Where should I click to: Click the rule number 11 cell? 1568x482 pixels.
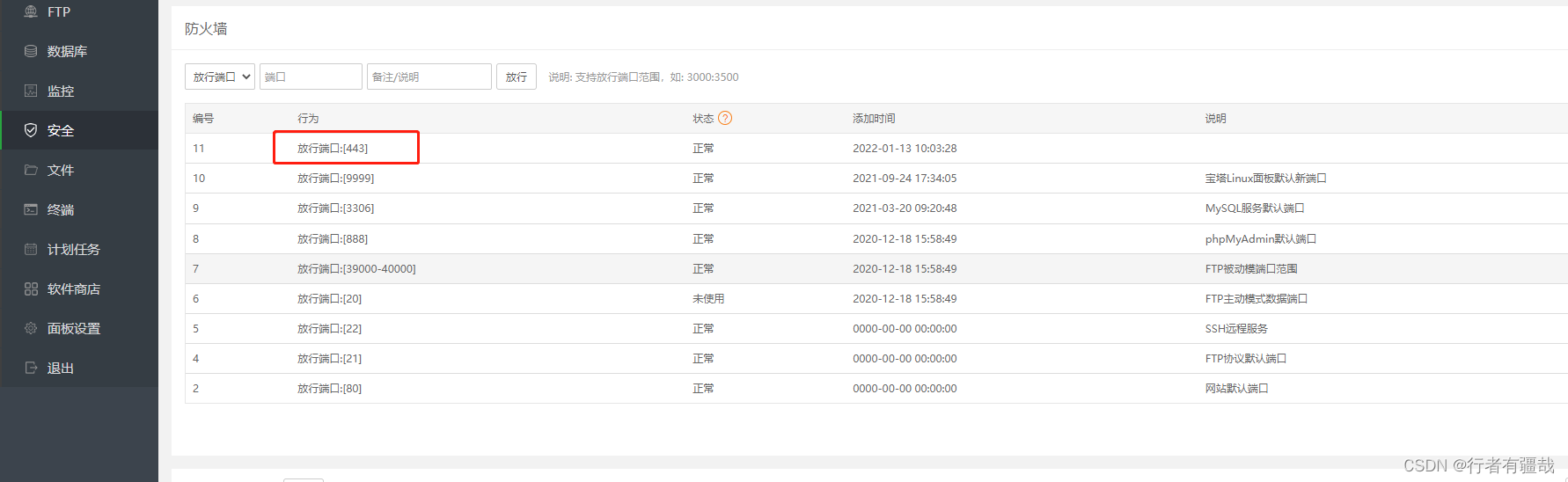(199, 148)
